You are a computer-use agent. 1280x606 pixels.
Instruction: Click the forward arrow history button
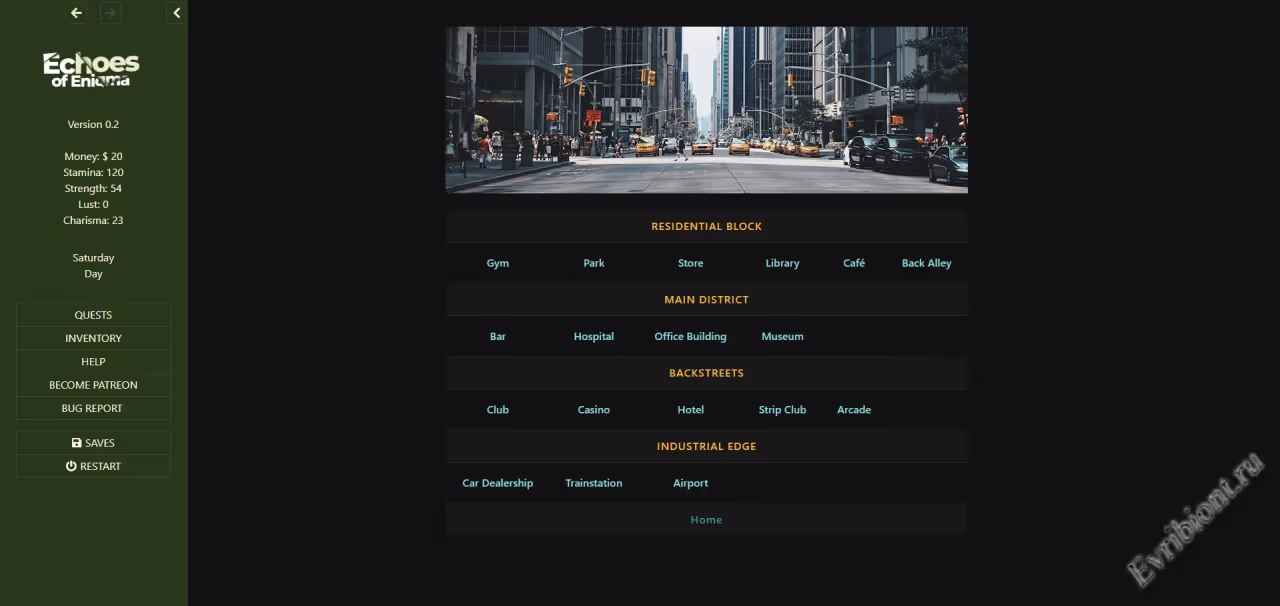(110, 13)
